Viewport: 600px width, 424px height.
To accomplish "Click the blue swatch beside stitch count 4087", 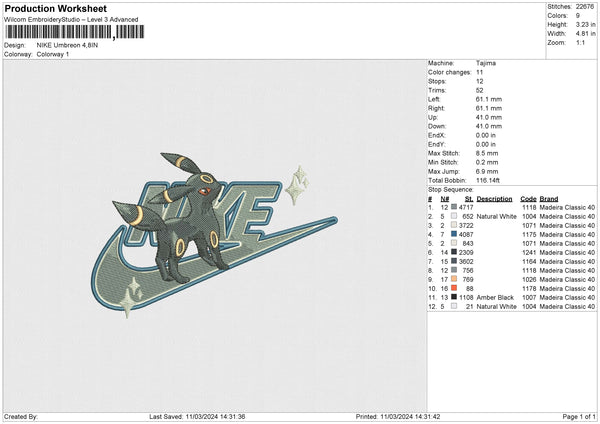I will pos(454,234).
